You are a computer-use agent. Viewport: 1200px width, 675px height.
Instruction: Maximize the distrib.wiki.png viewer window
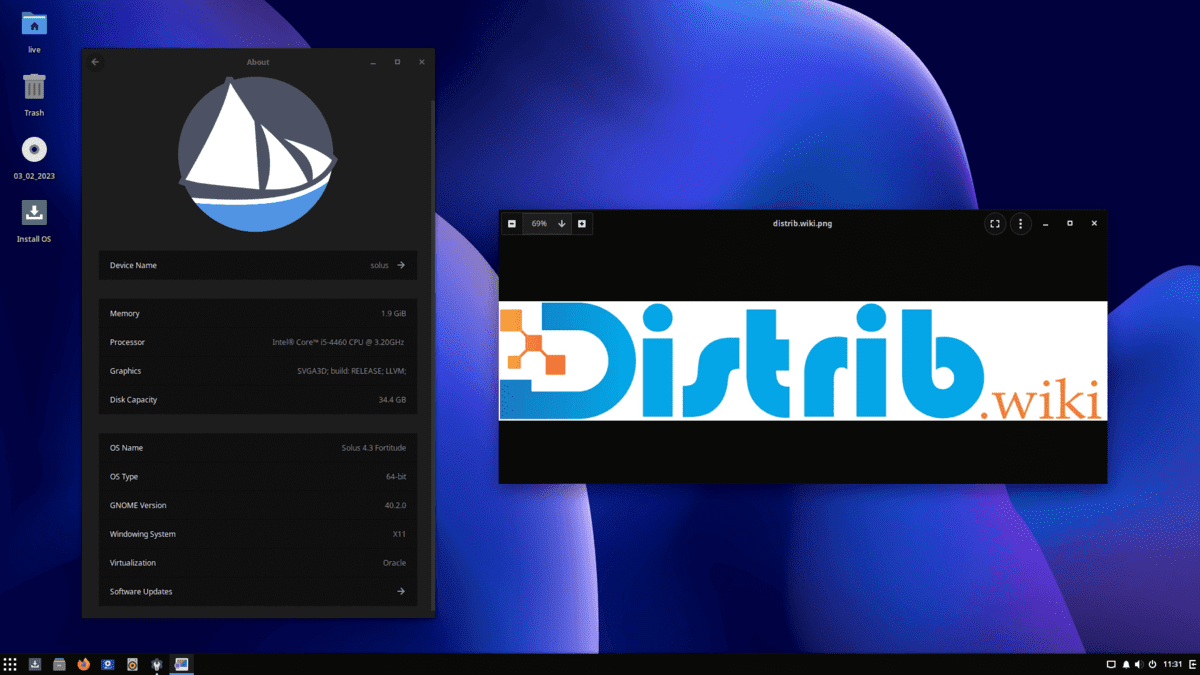click(x=1070, y=224)
